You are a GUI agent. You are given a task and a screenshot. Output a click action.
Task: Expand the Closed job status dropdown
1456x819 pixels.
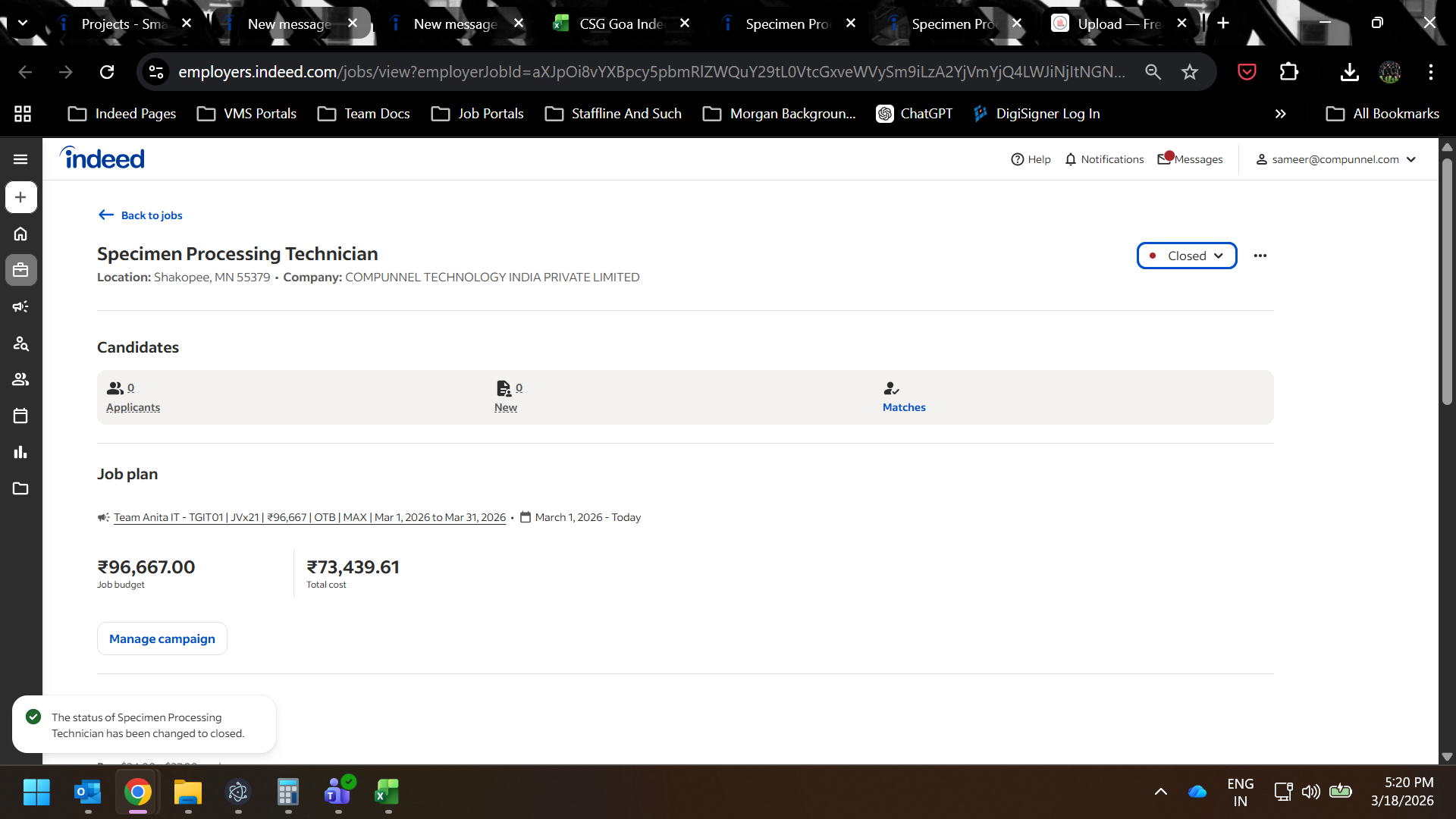click(x=1186, y=256)
